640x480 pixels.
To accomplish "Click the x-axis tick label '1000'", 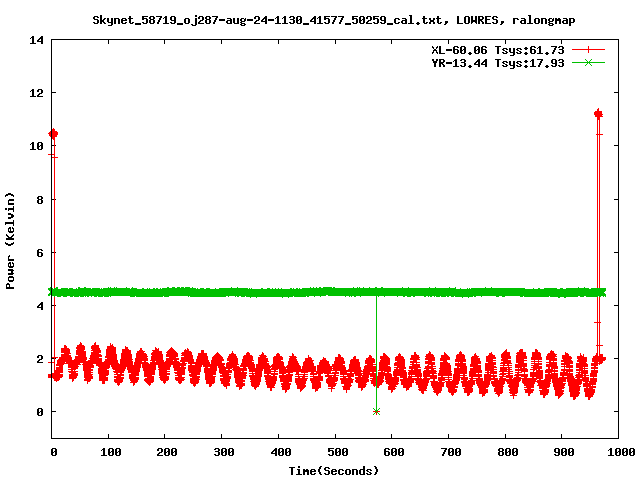I will 620,452.
